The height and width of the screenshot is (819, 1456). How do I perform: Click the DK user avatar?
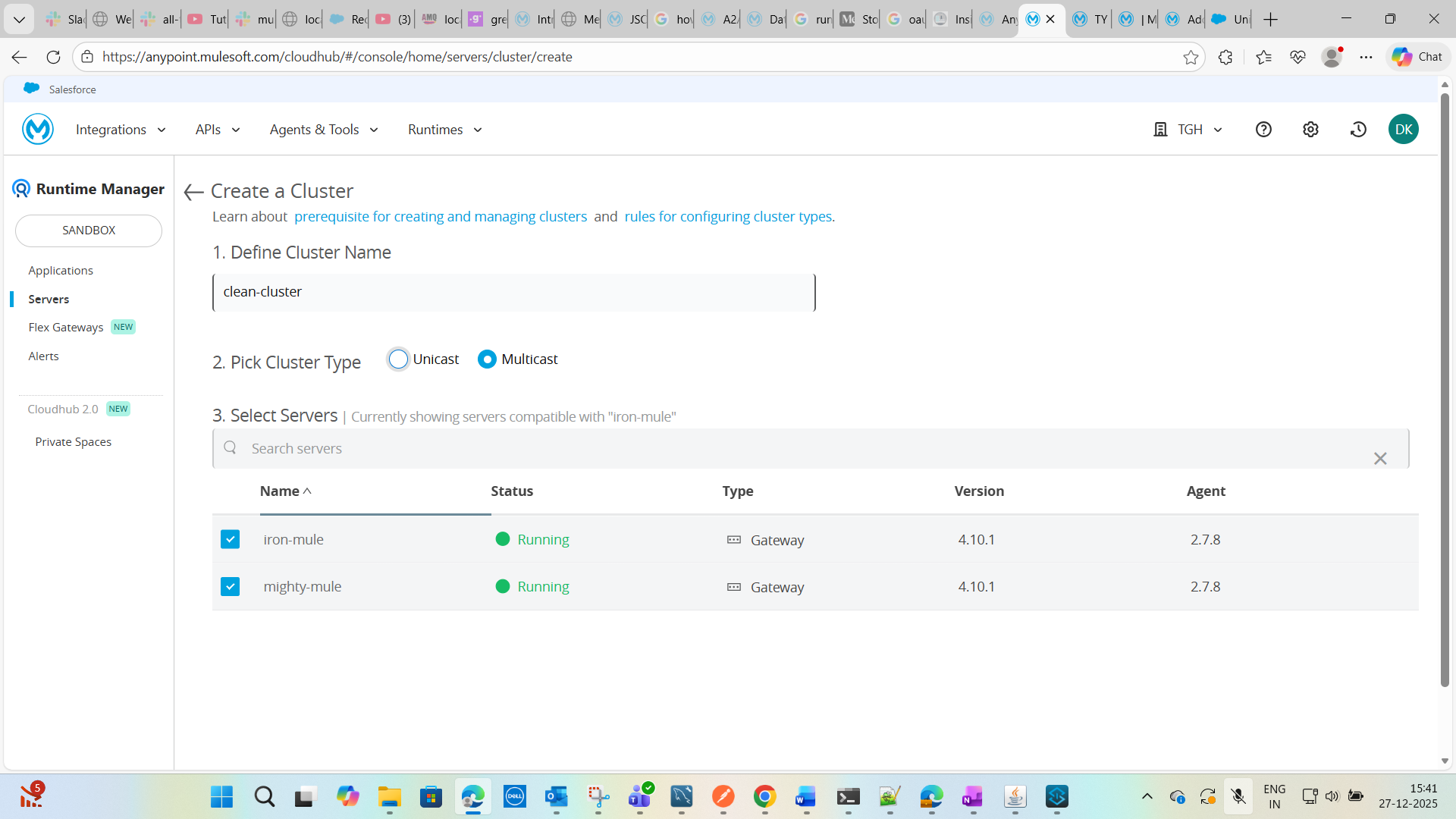[1404, 130]
